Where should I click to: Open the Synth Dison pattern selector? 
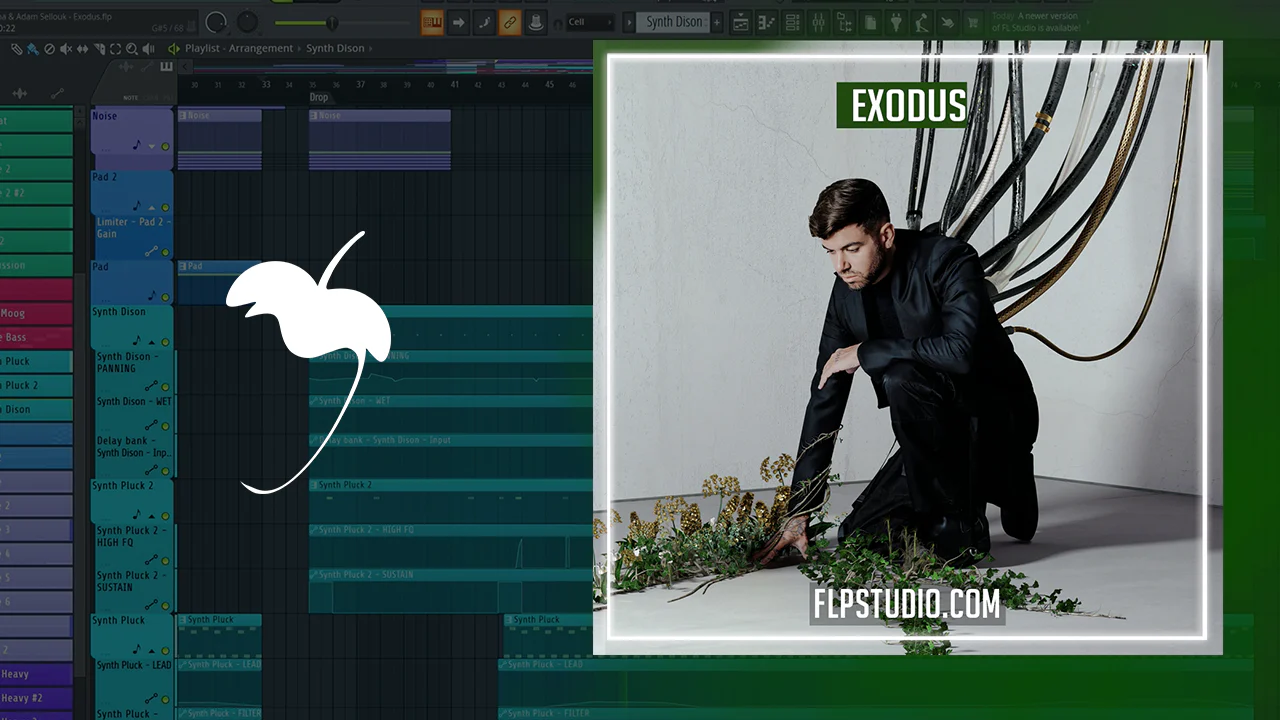click(672, 22)
